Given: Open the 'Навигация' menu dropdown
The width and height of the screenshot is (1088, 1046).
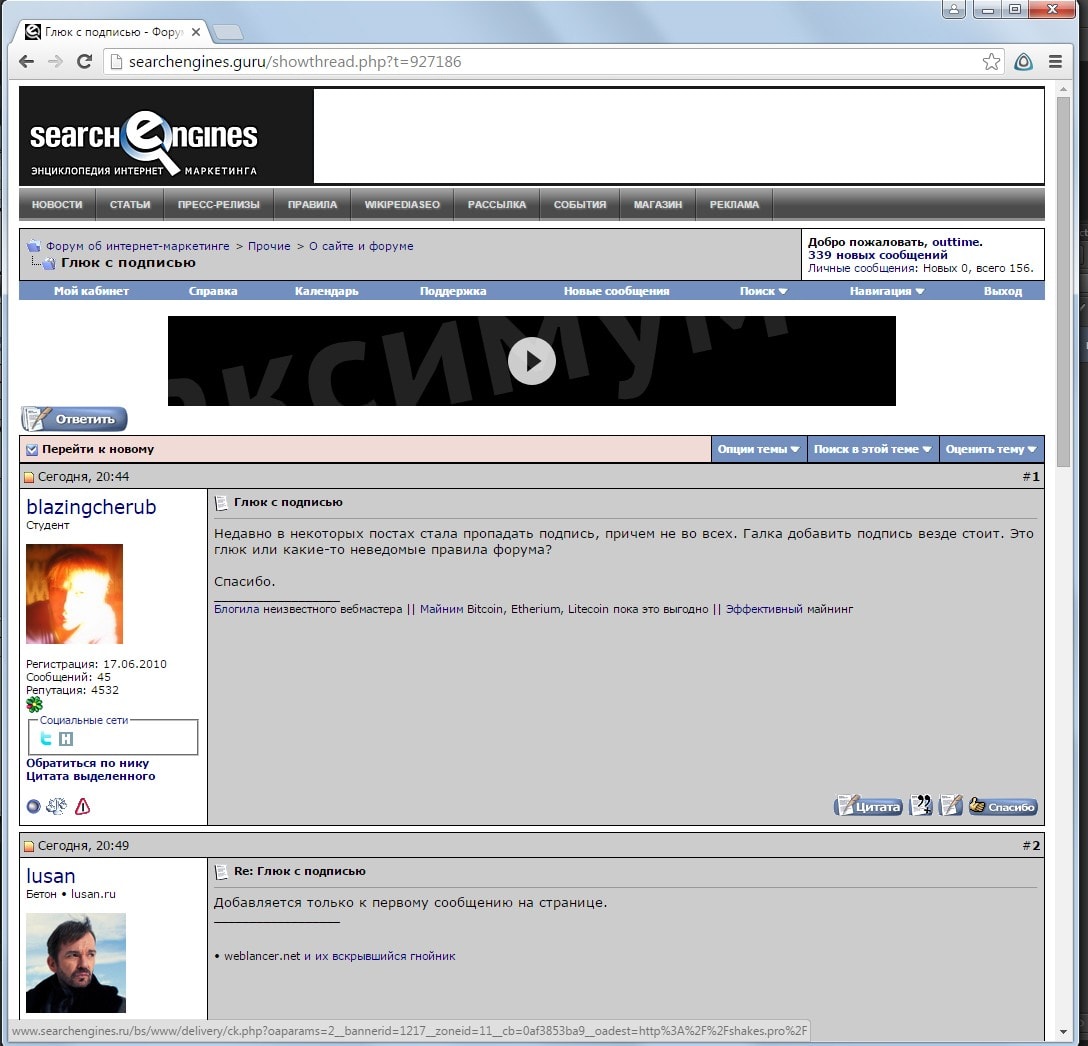Looking at the screenshot, I should [x=886, y=291].
